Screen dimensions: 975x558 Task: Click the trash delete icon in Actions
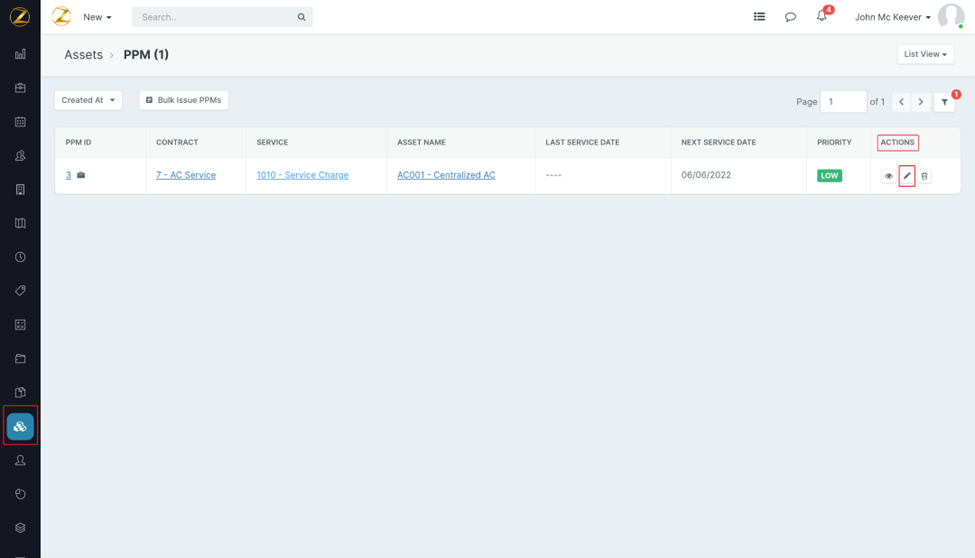coord(924,176)
